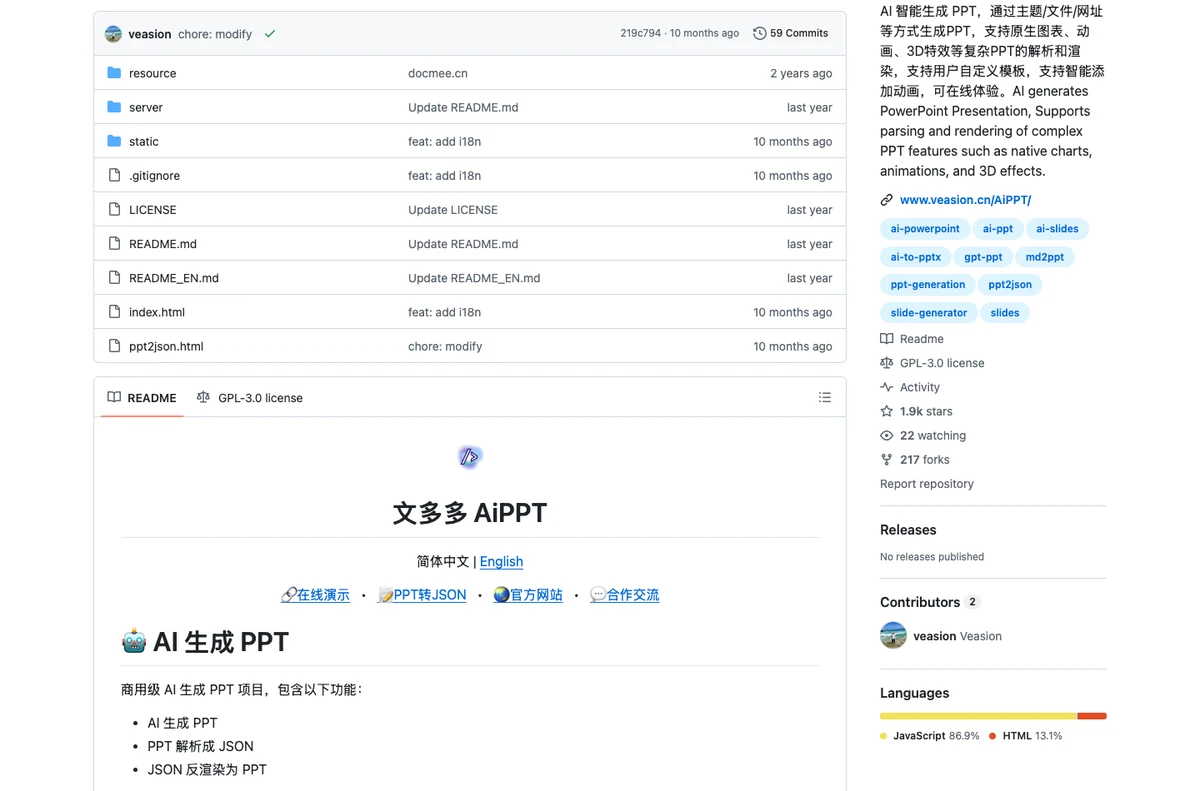Click the index.html file icon

(114, 312)
